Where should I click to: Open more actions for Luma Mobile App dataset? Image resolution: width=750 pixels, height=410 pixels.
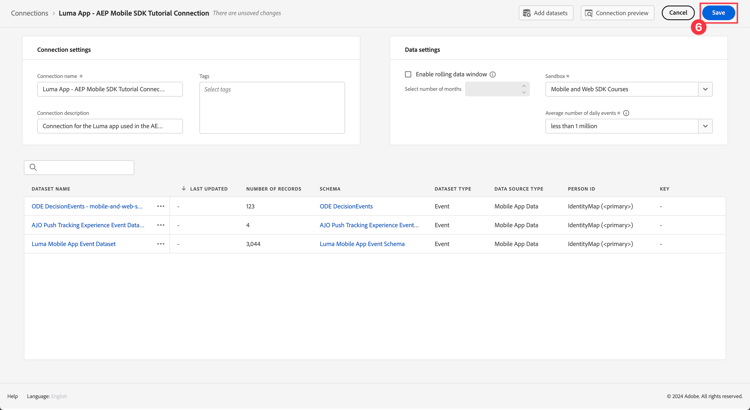161,244
